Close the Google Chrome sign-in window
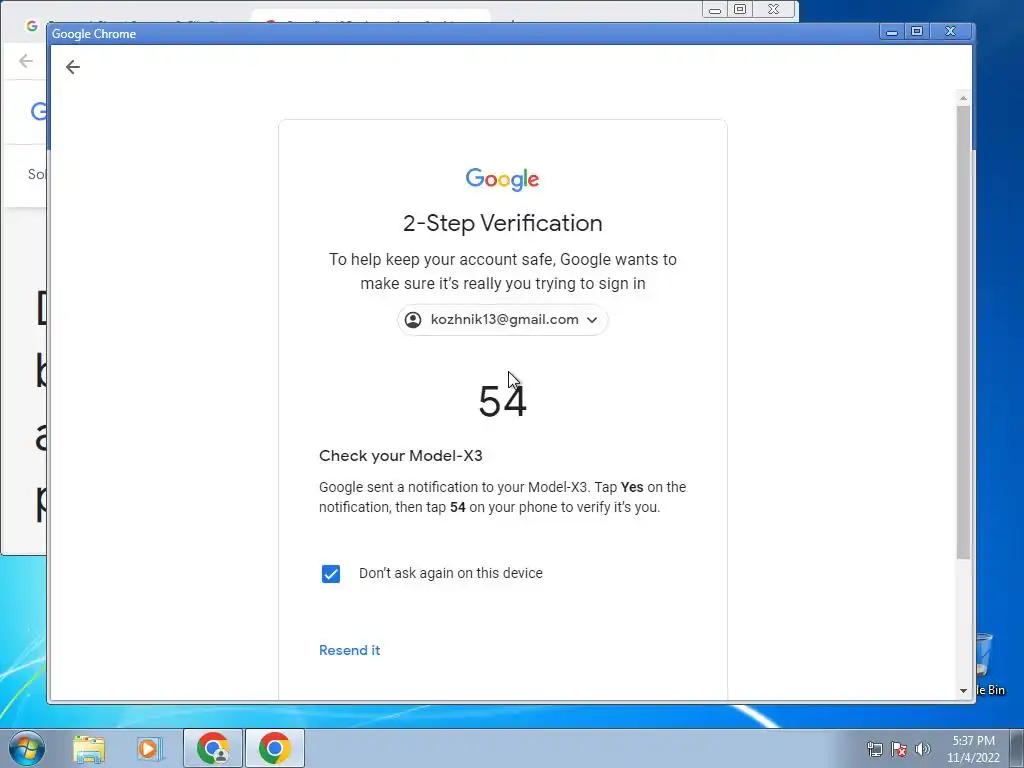This screenshot has height=768, width=1024. [x=951, y=31]
